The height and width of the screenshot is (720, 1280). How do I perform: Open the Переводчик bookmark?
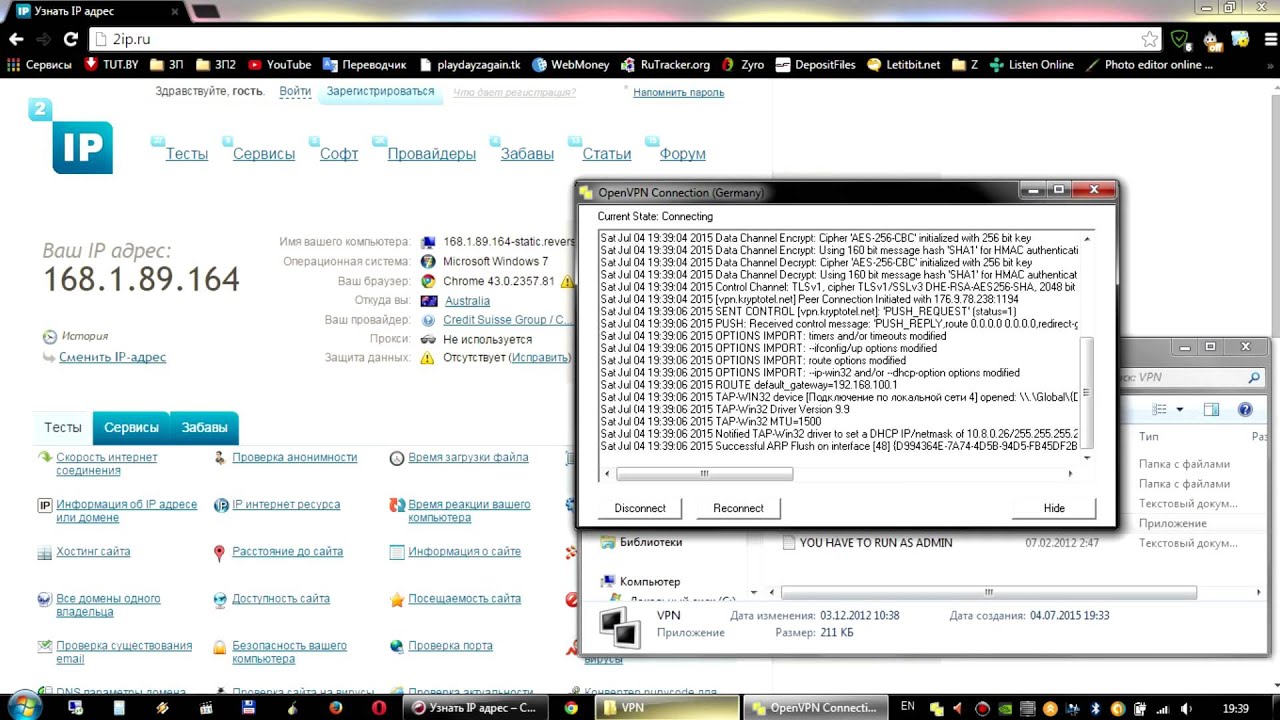click(x=364, y=64)
